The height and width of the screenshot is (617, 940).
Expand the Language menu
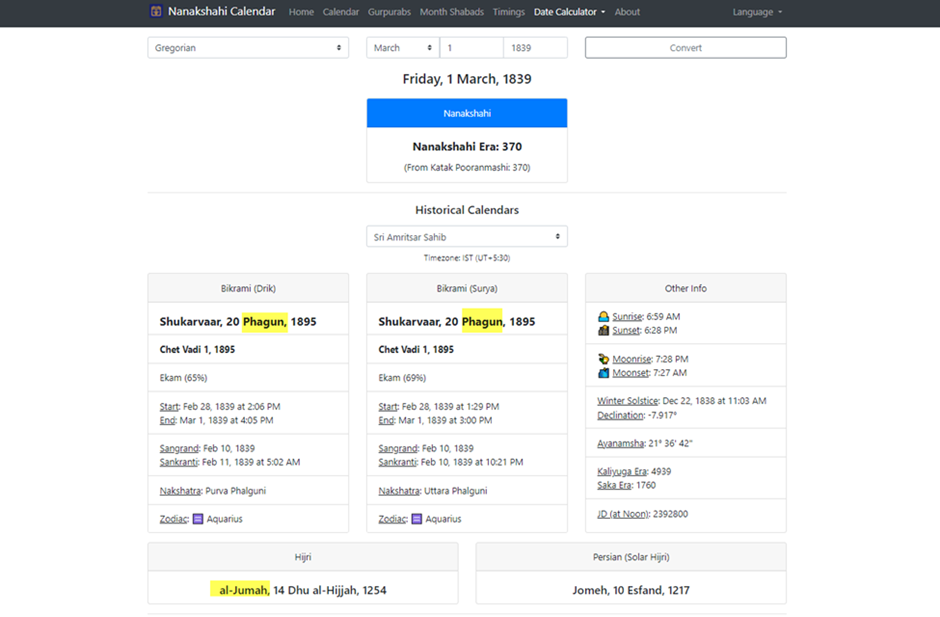click(757, 12)
